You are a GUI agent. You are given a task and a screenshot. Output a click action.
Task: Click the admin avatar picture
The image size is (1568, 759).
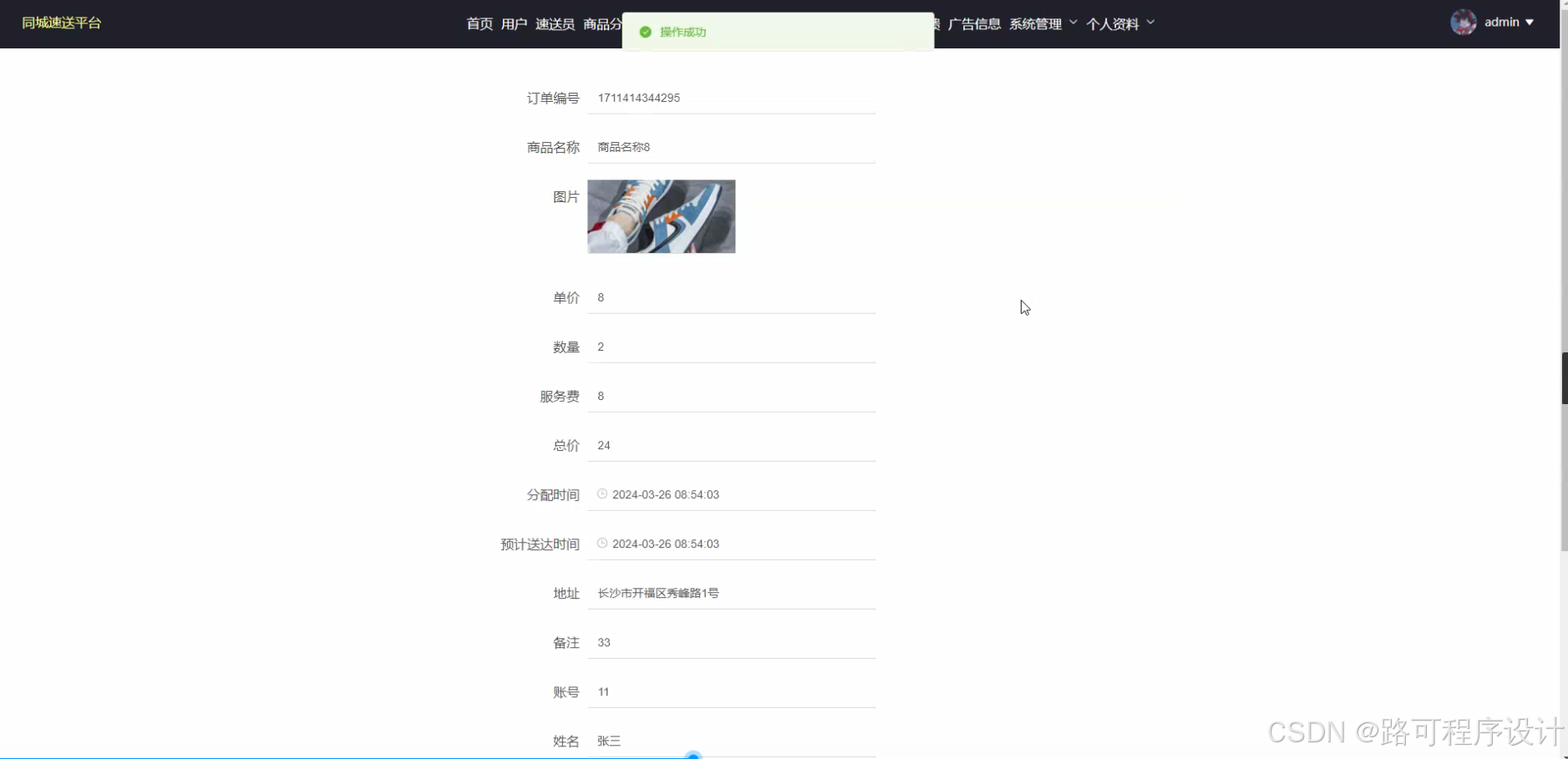(1463, 23)
